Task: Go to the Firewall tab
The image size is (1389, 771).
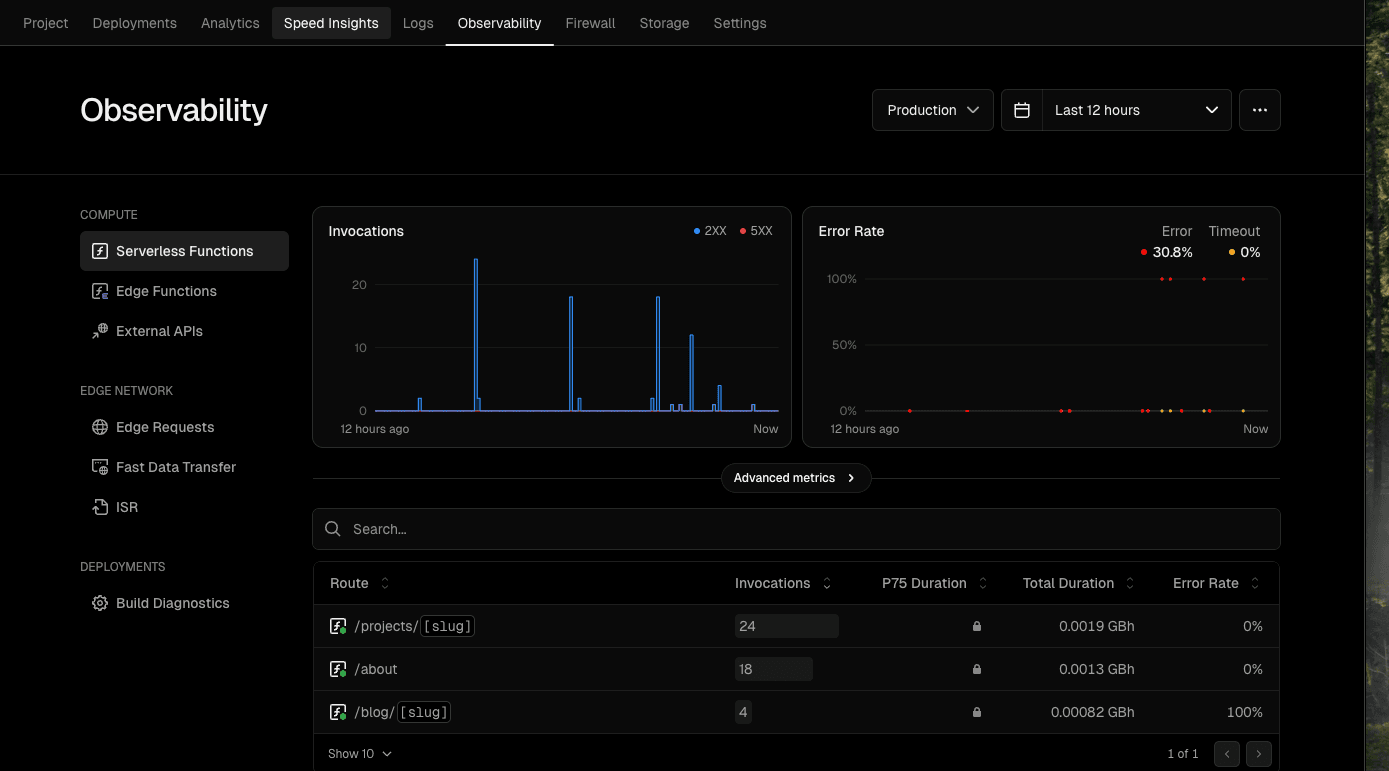Action: point(590,22)
